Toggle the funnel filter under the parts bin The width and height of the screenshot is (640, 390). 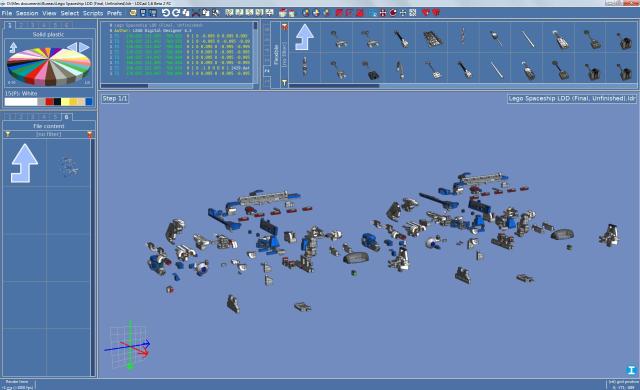(284, 83)
